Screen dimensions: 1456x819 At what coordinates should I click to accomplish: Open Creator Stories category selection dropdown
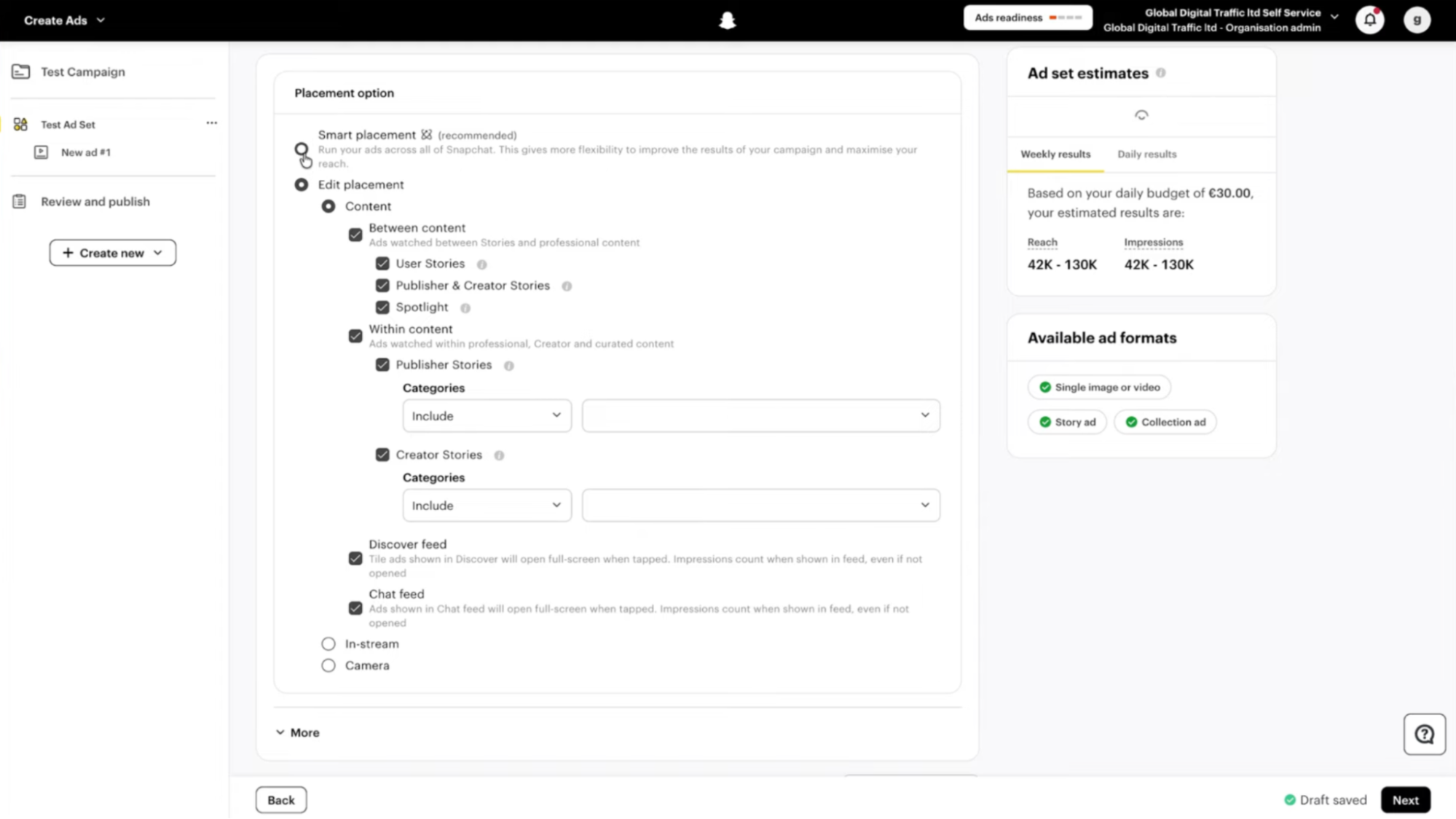(x=760, y=505)
